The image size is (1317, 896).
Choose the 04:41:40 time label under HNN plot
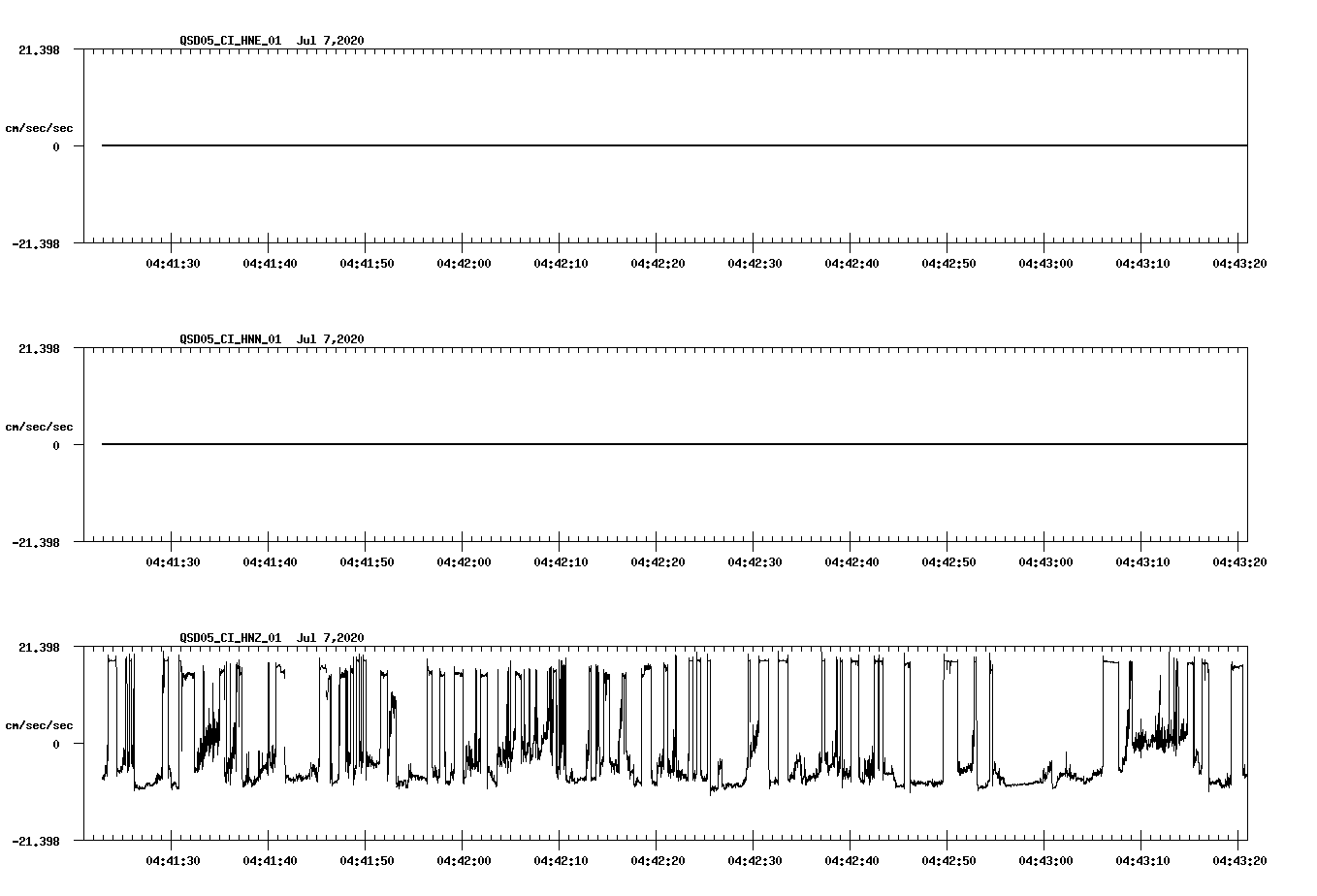coord(270,561)
